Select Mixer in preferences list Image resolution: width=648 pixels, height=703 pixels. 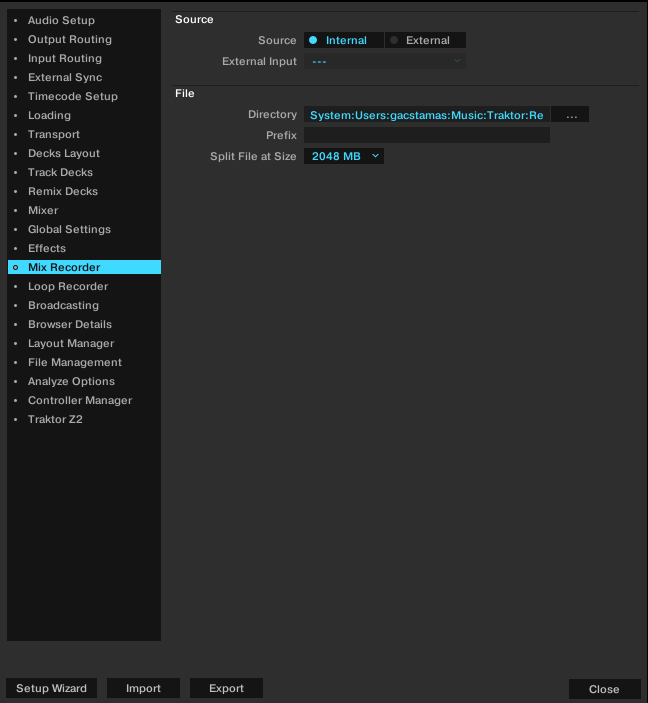click(84, 210)
